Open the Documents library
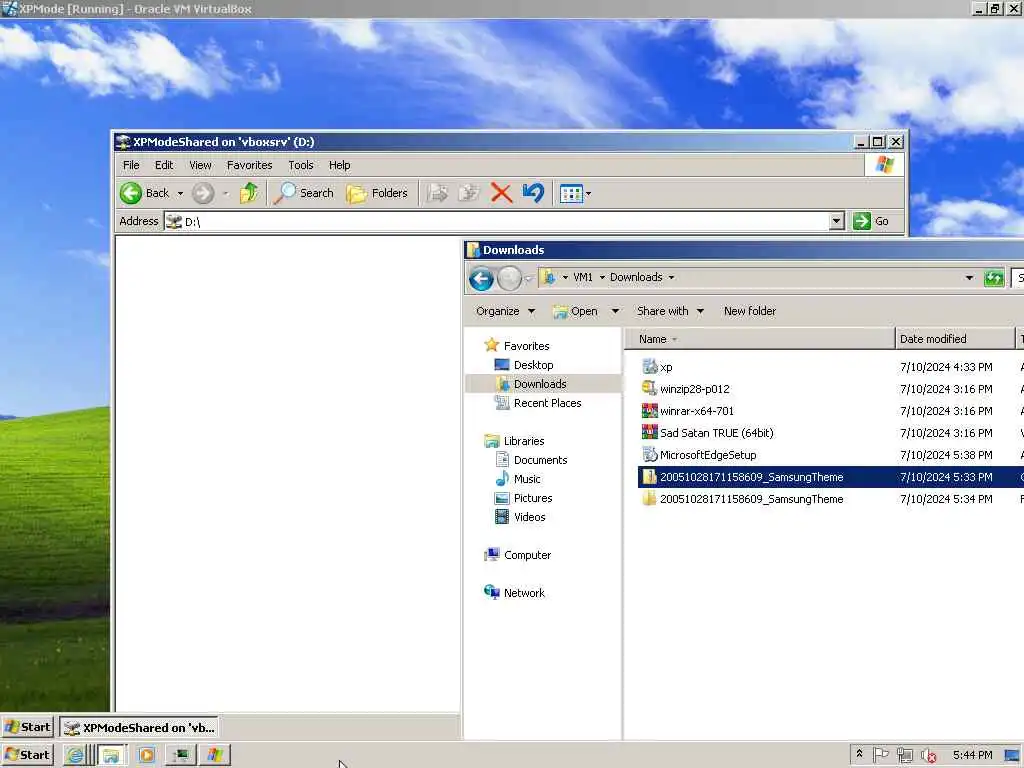The height and width of the screenshot is (768, 1024). pyautogui.click(x=540, y=460)
